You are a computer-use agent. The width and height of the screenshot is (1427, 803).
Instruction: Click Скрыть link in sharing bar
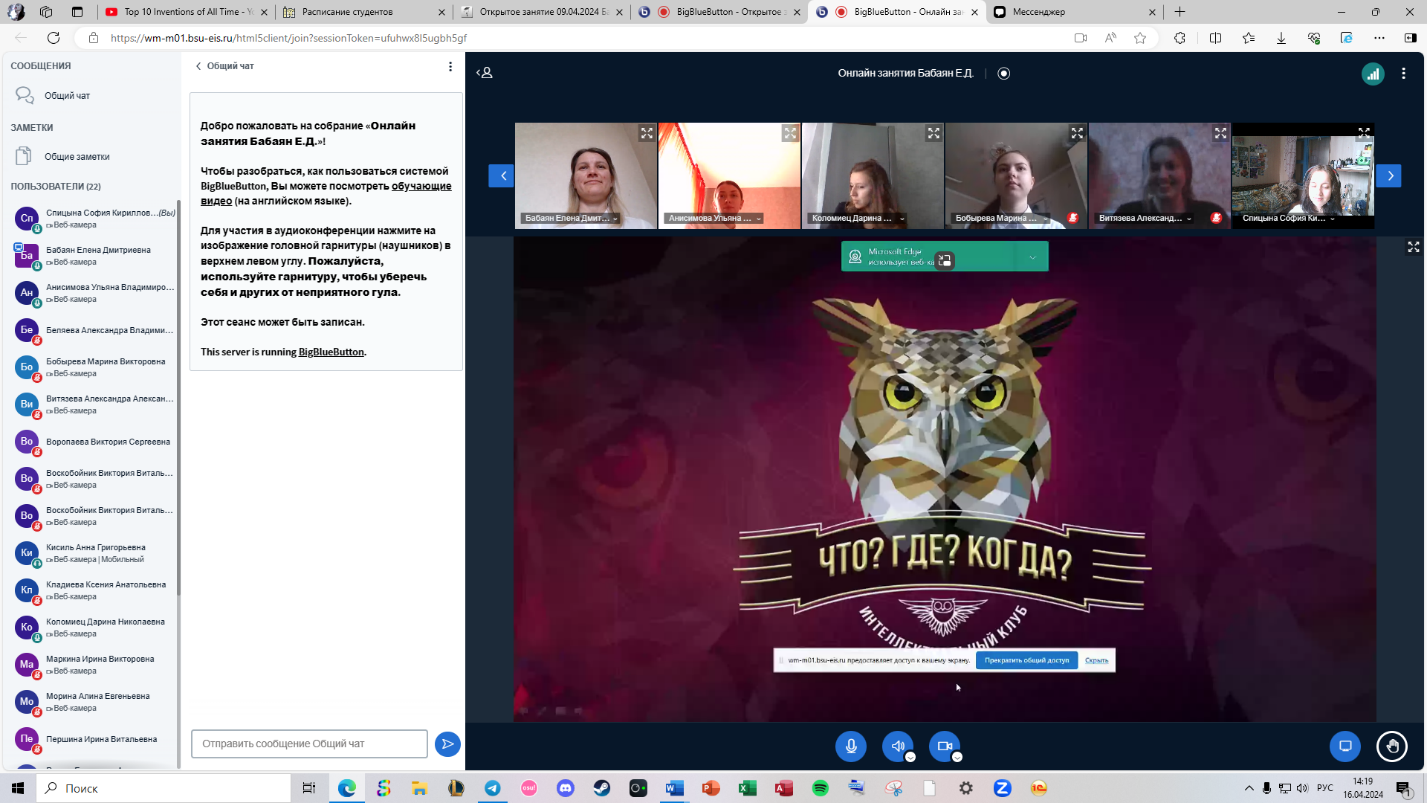pos(1096,660)
